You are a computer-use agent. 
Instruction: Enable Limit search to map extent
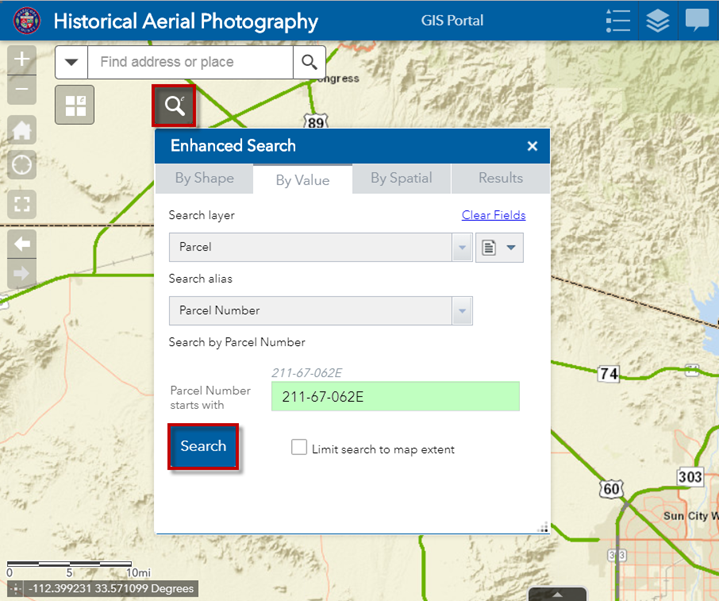[299, 448]
